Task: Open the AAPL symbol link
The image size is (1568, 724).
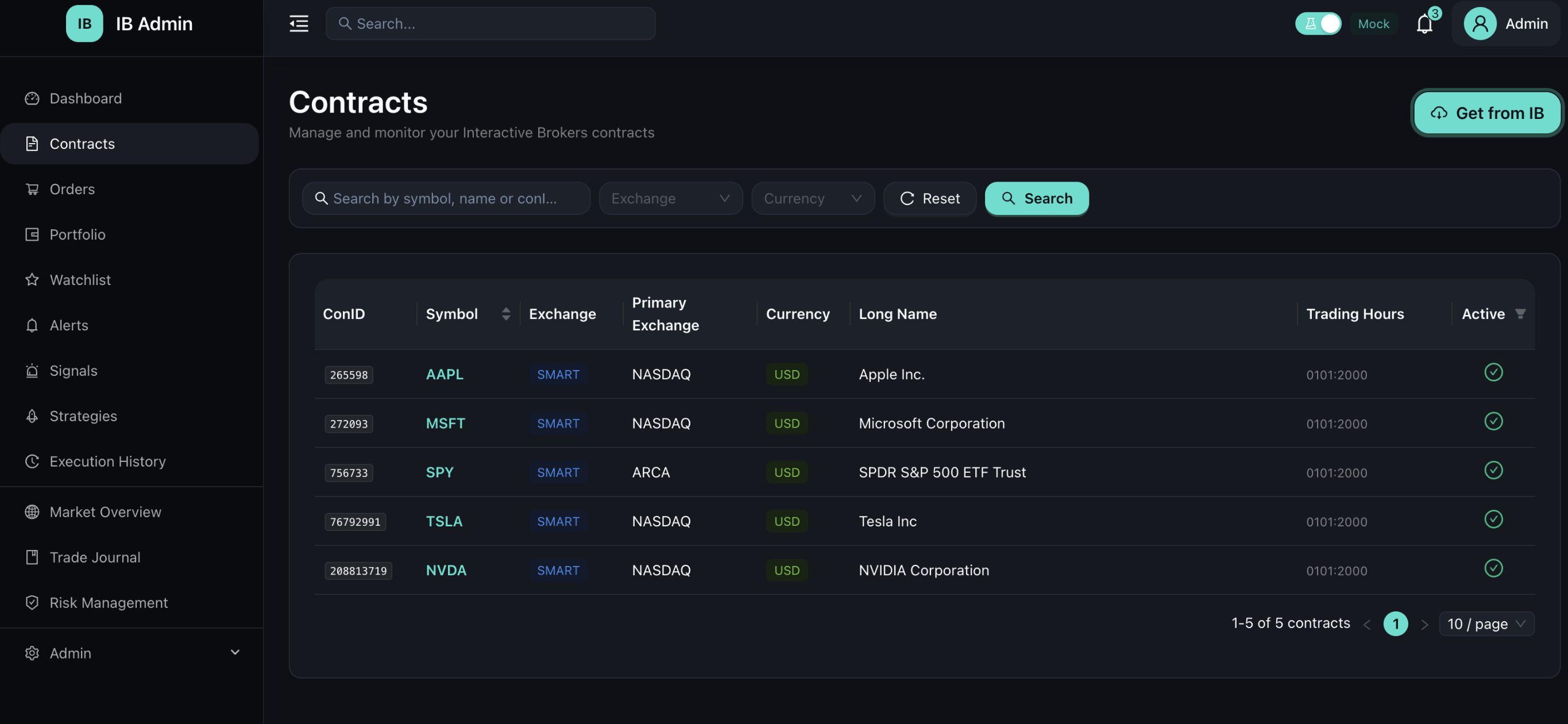Action: [445, 374]
